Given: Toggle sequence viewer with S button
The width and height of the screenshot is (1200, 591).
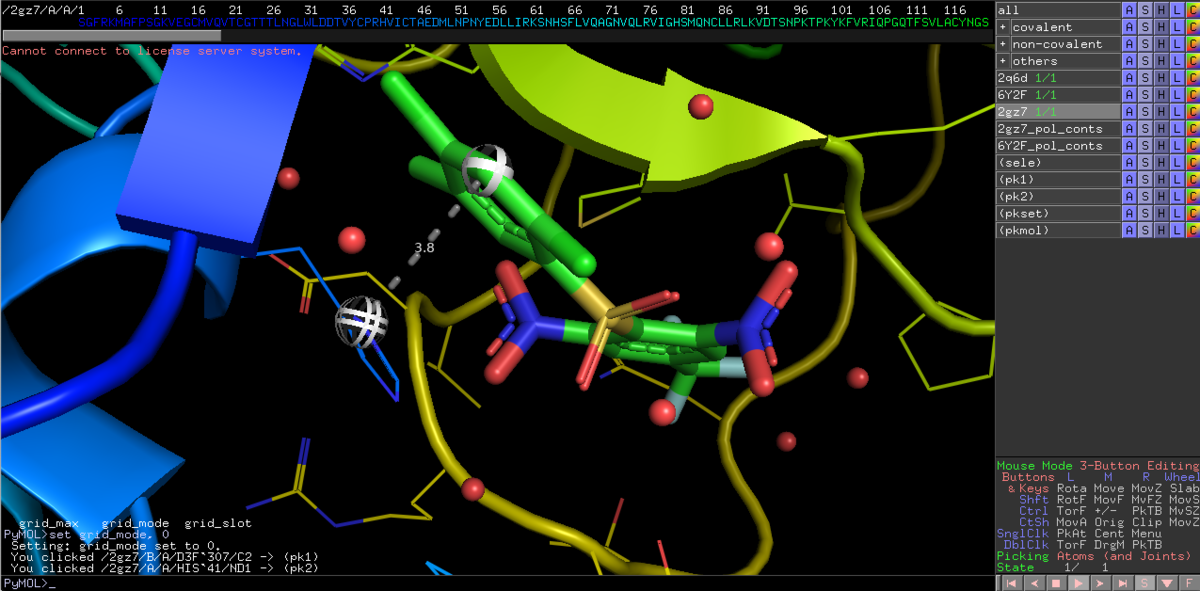Looking at the screenshot, I should pyautogui.click(x=1144, y=582).
